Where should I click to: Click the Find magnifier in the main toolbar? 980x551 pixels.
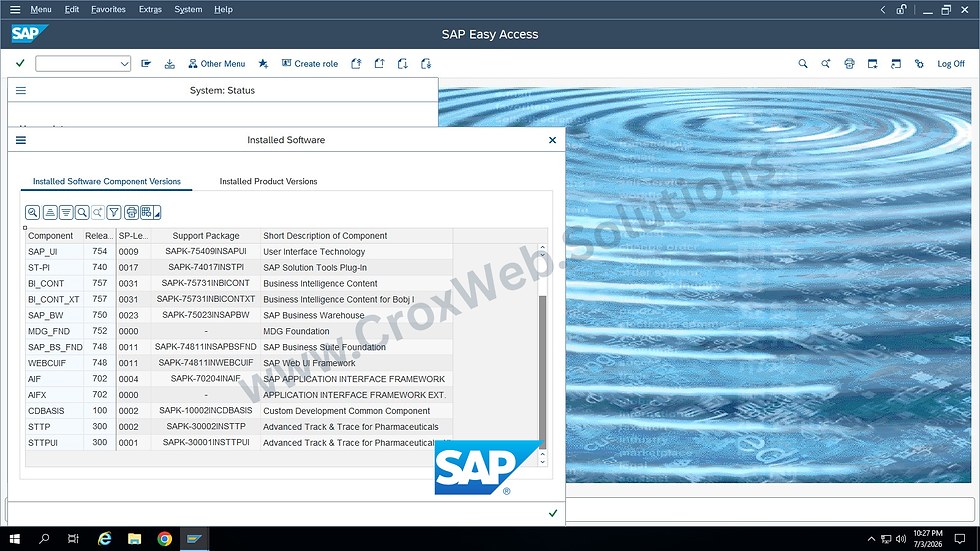802,64
